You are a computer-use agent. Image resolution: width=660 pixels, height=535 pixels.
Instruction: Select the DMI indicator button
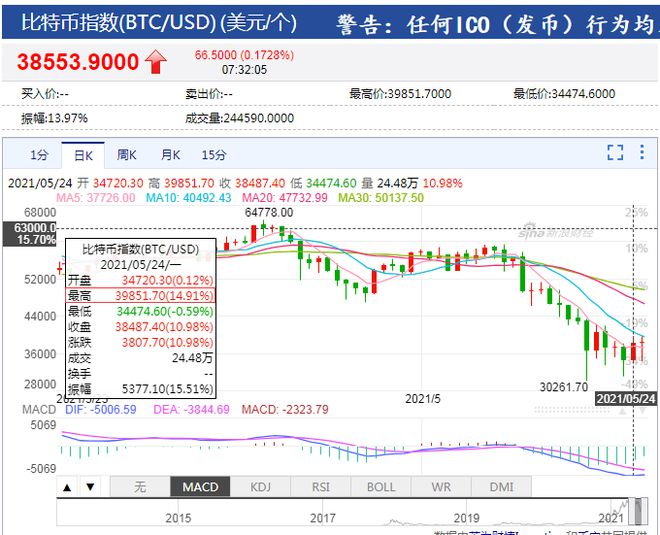click(x=501, y=487)
